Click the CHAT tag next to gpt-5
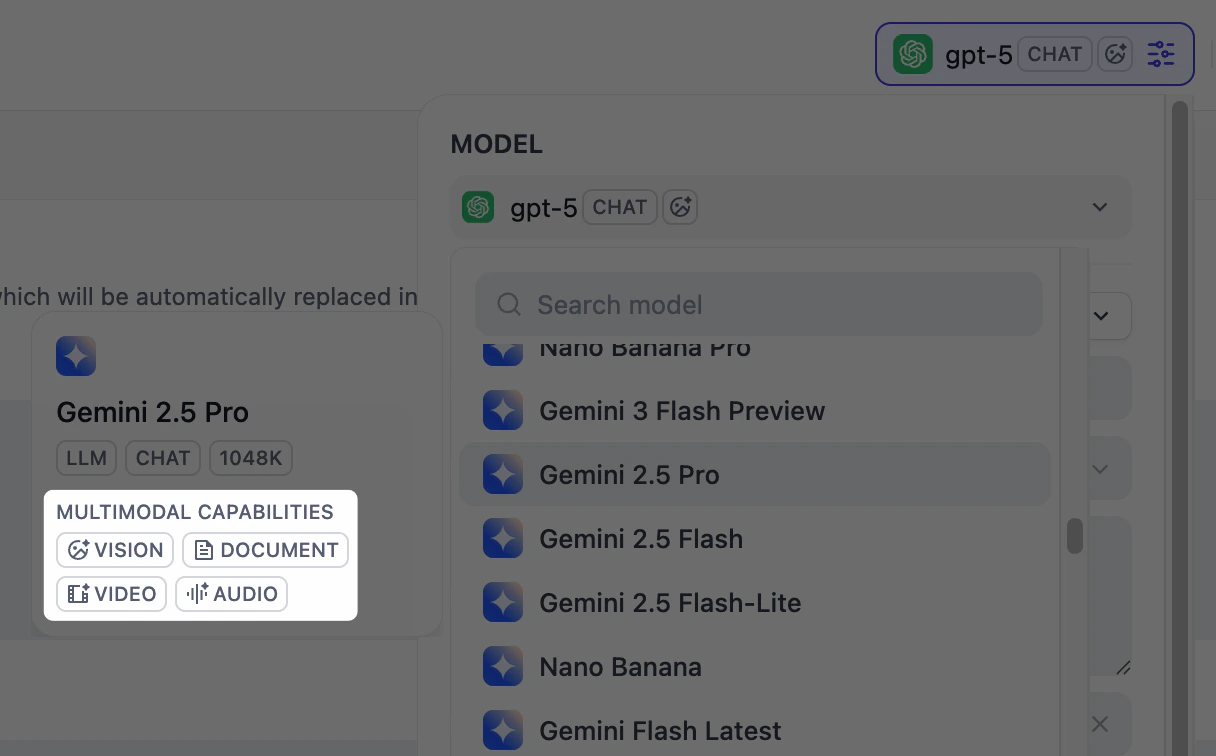The image size is (1216, 756). click(x=1054, y=54)
